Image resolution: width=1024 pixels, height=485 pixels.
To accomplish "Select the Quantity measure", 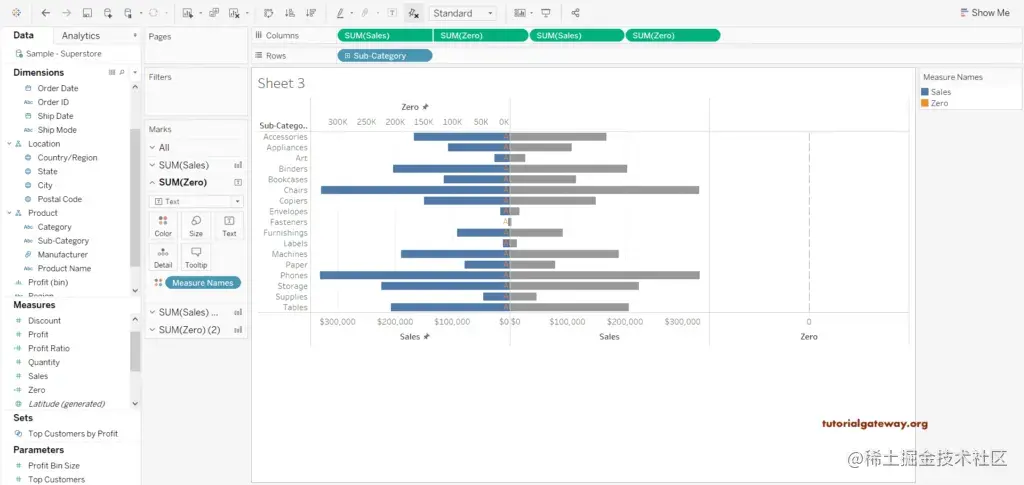I will click(x=44, y=362).
